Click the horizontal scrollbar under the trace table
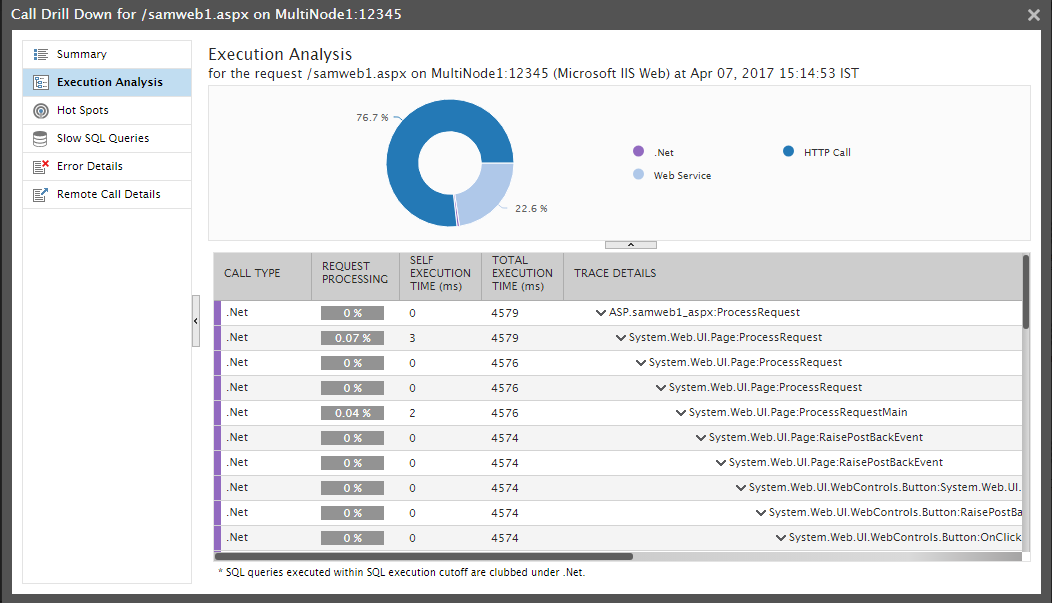 (425, 557)
